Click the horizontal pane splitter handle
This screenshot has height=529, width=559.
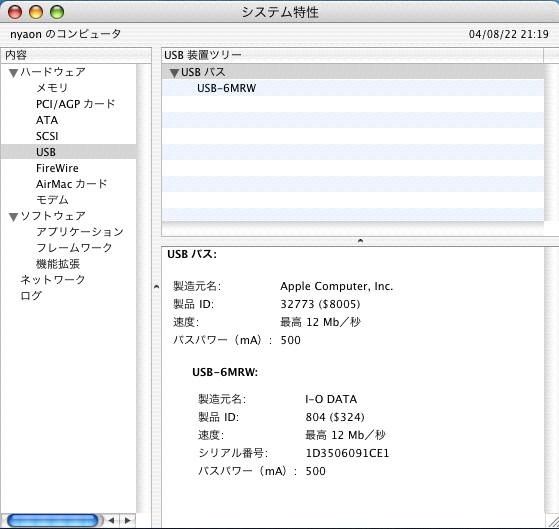click(360, 241)
